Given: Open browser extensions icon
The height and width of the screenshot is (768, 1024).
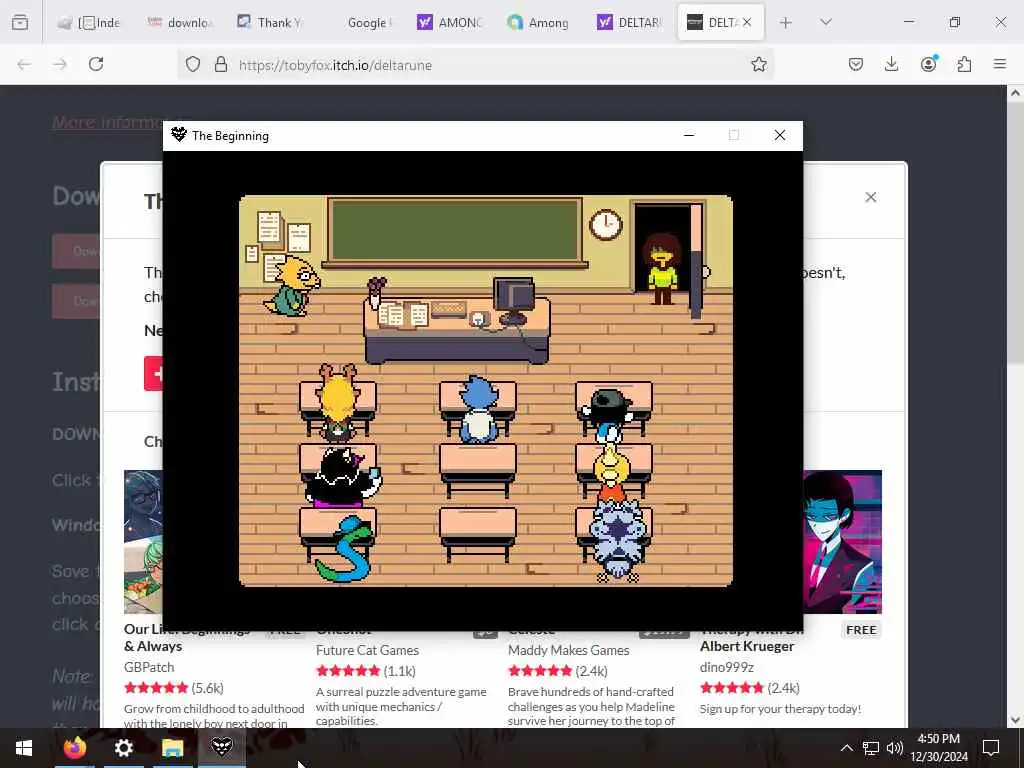Looking at the screenshot, I should pyautogui.click(x=964, y=64).
